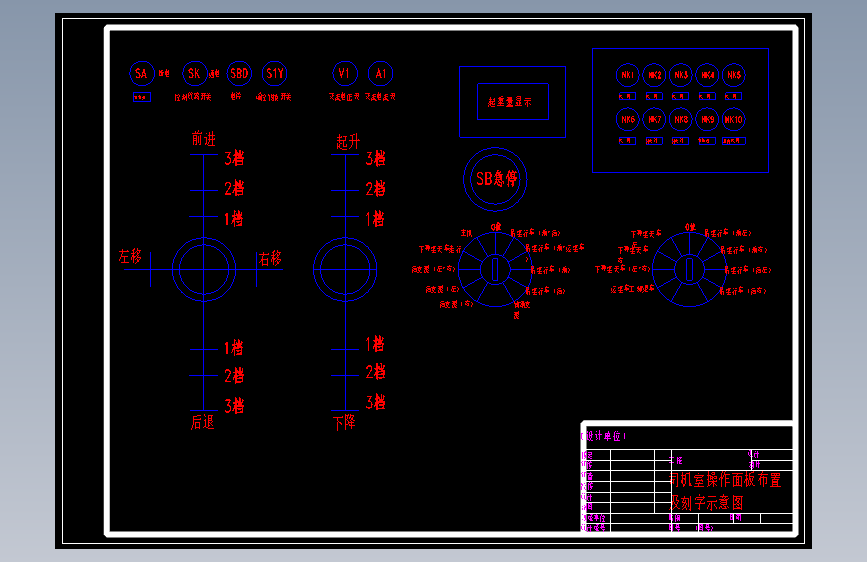Click the 起升 label
Image resolution: width=867 pixels, height=562 pixels.
(348, 142)
